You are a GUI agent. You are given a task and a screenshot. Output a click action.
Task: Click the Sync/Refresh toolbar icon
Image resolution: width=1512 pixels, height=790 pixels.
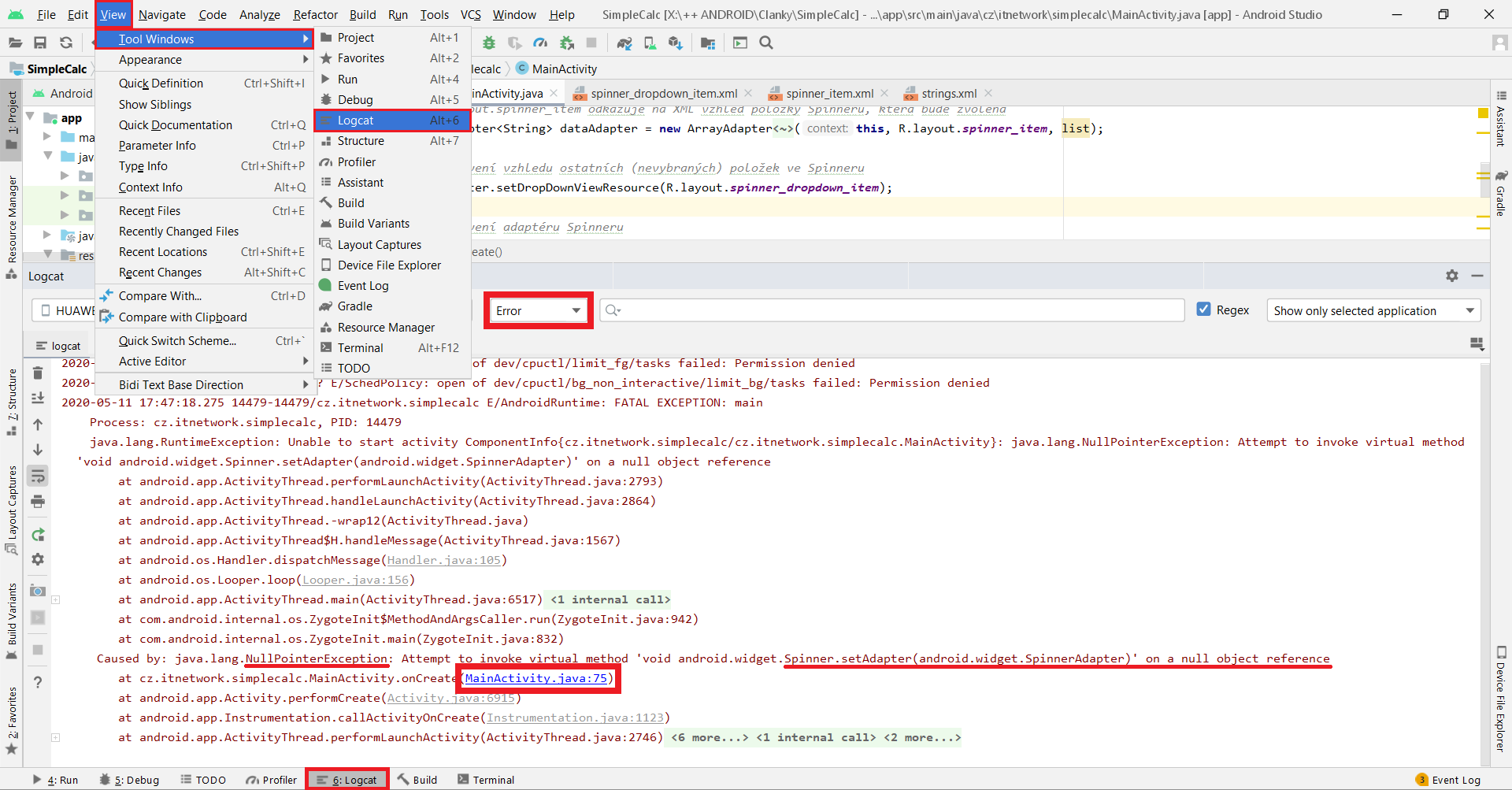coord(66,43)
